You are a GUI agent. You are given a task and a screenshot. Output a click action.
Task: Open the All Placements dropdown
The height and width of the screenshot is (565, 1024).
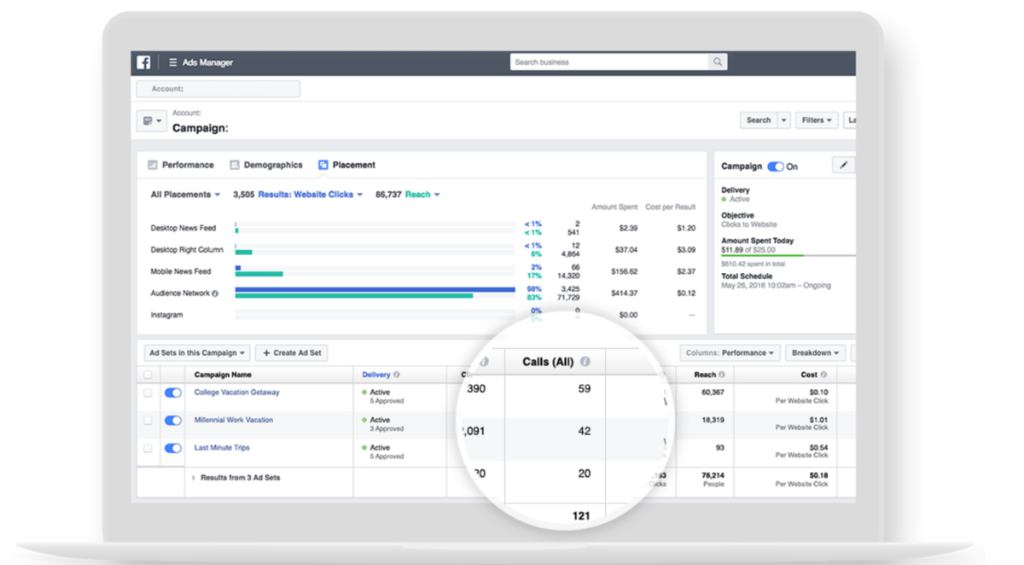point(185,195)
